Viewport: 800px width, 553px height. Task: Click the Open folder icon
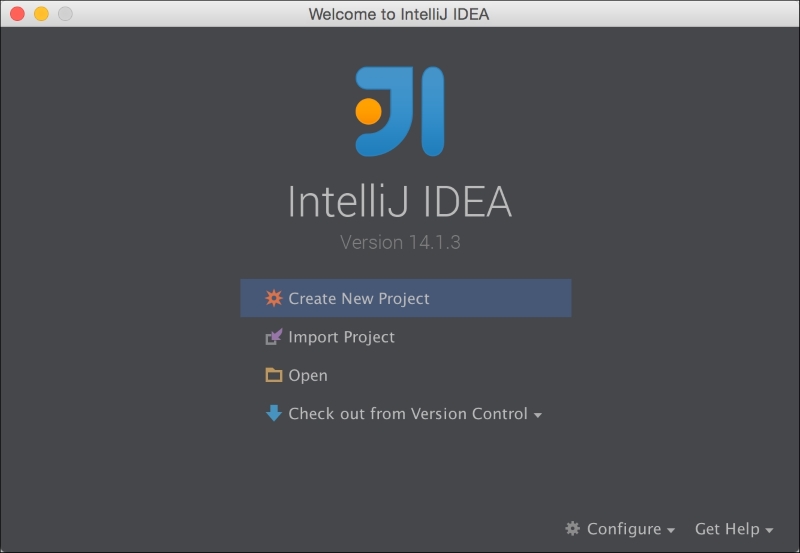click(274, 376)
